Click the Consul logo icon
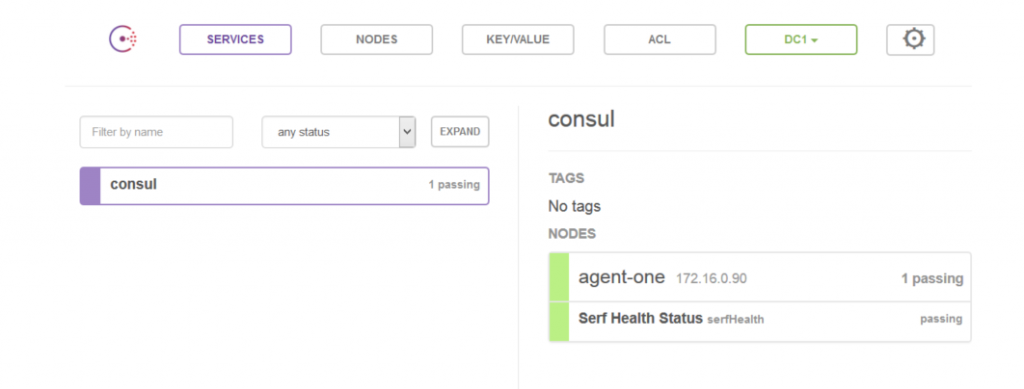The height and width of the screenshot is (389, 1024). [123, 39]
